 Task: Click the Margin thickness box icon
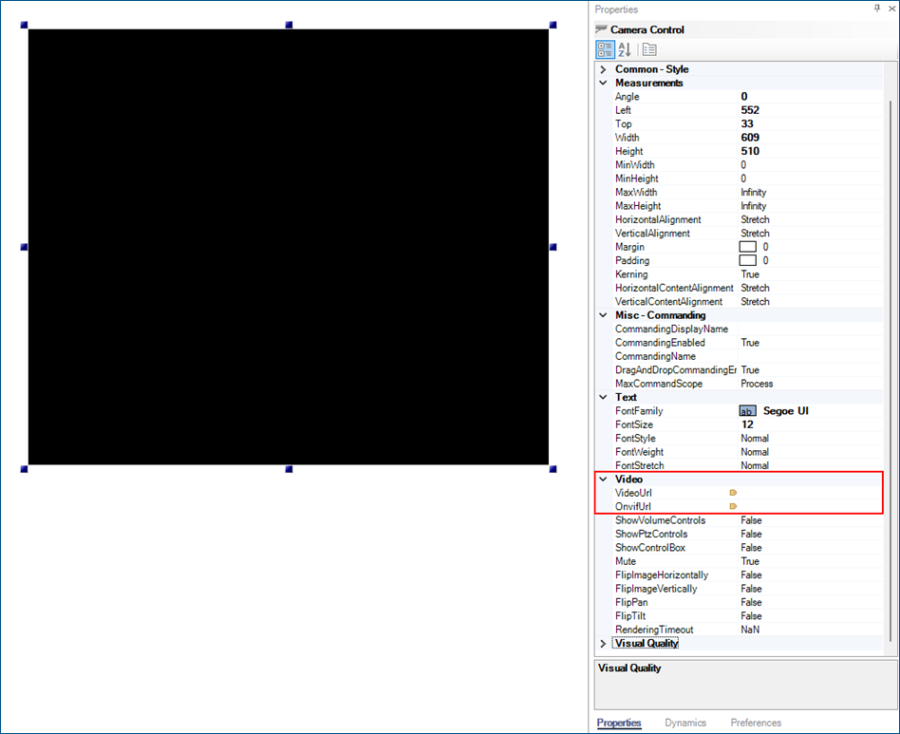point(747,247)
